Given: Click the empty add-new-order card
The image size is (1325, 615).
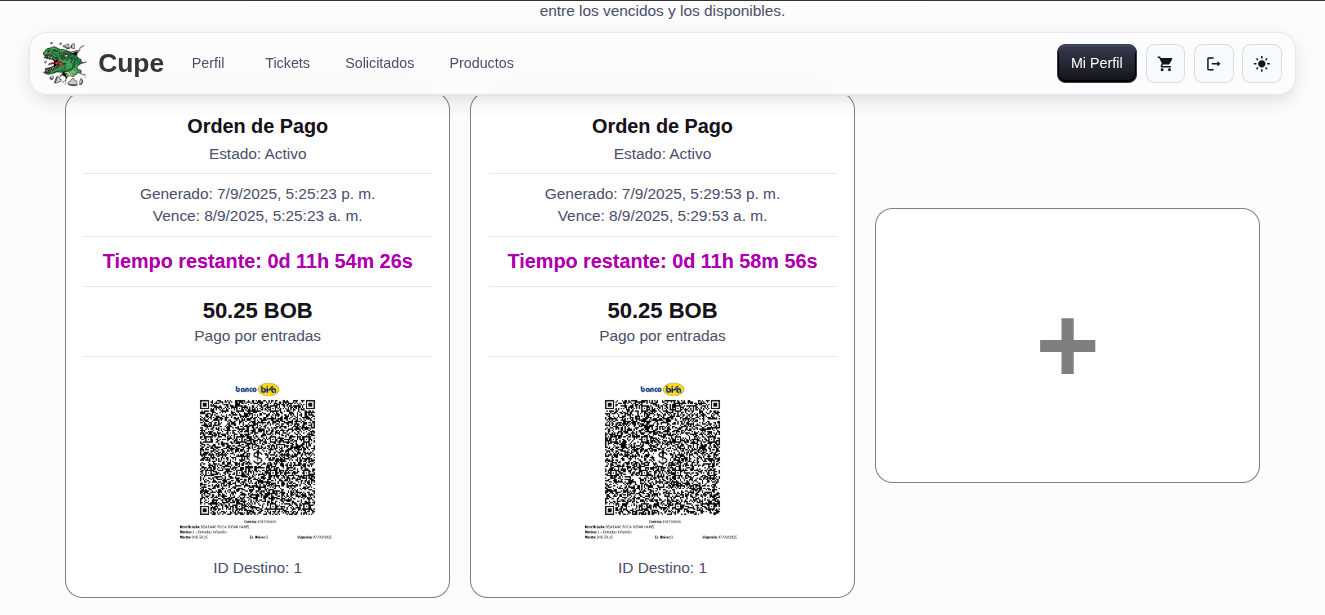Looking at the screenshot, I should pos(1067,345).
